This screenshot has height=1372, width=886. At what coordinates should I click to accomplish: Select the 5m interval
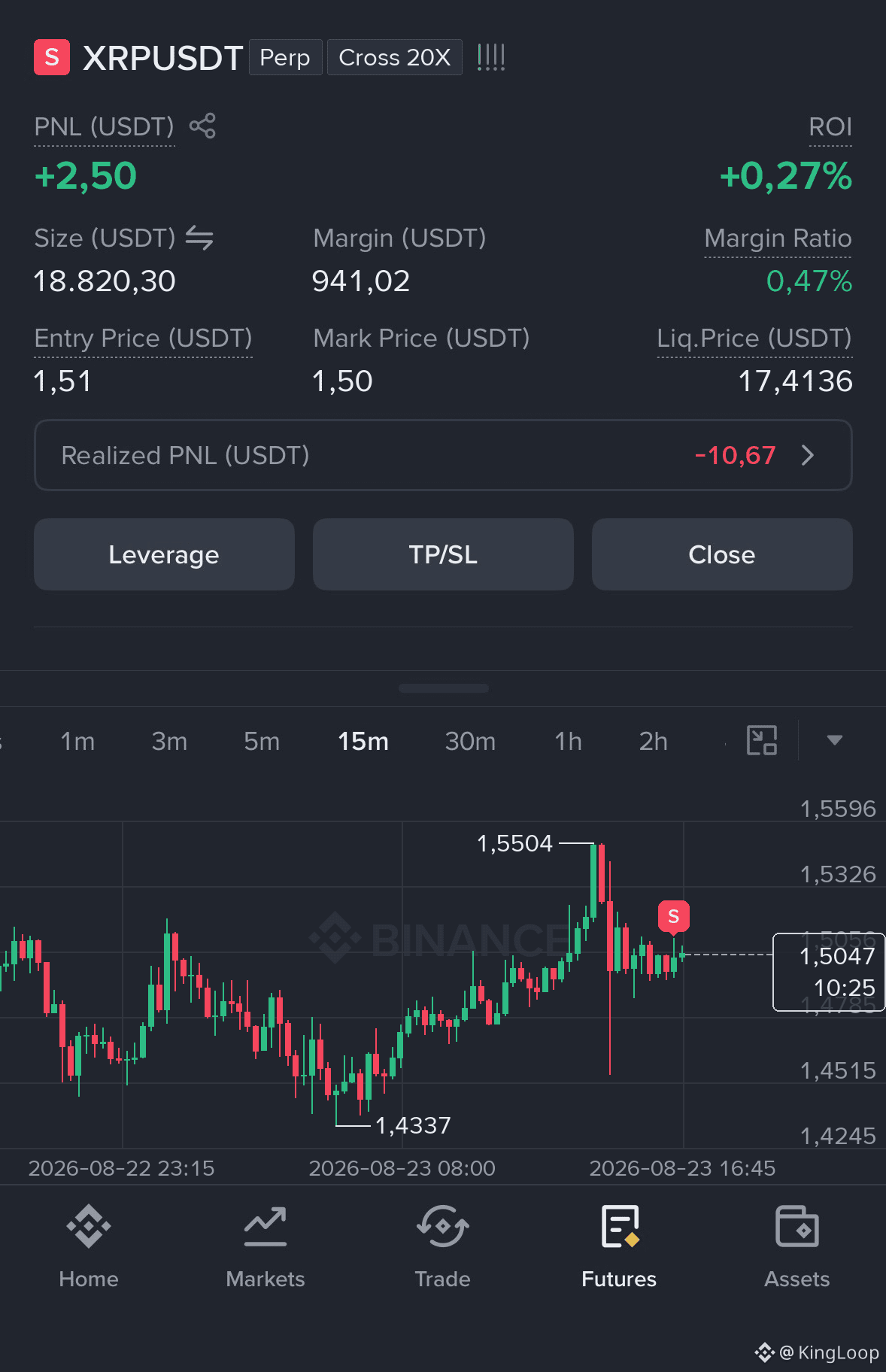[262, 741]
